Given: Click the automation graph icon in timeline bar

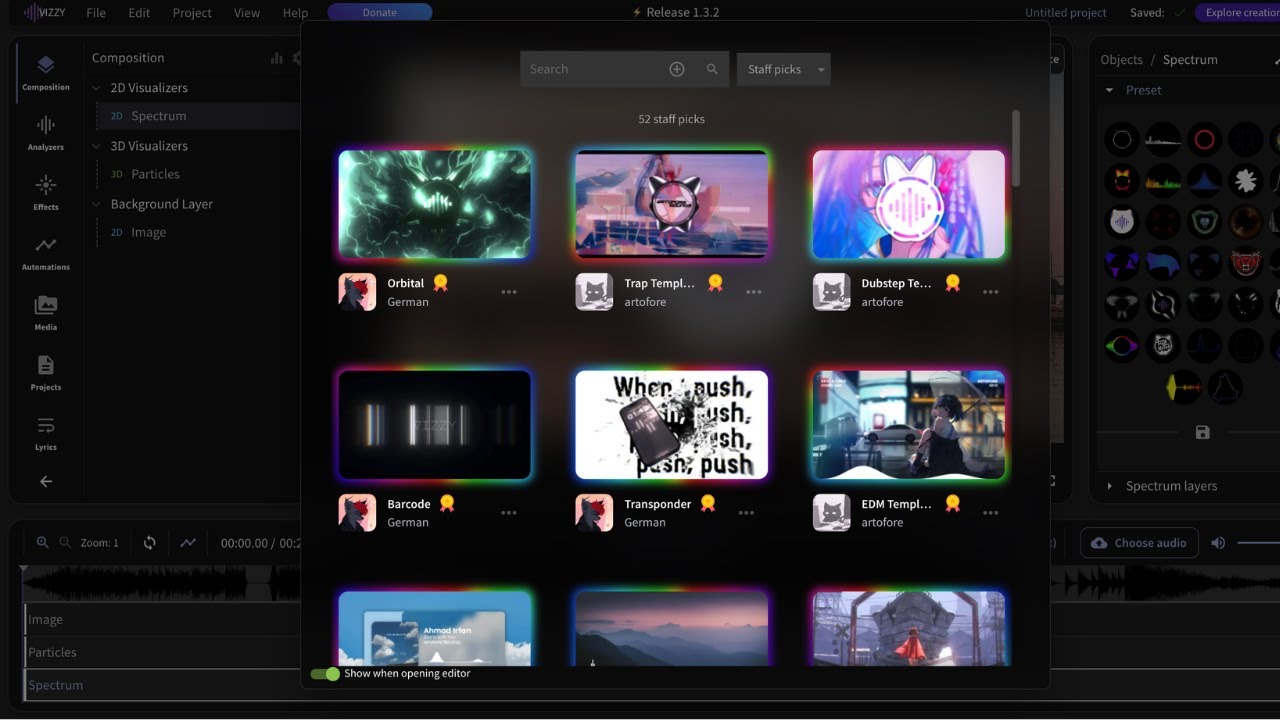Looking at the screenshot, I should [188, 542].
